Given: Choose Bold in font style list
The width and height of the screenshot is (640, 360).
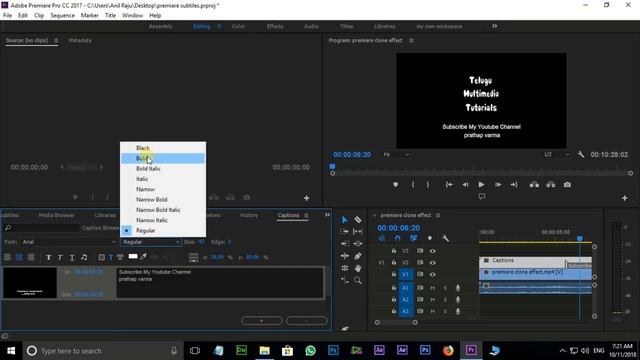Looking at the screenshot, I should (x=163, y=158).
